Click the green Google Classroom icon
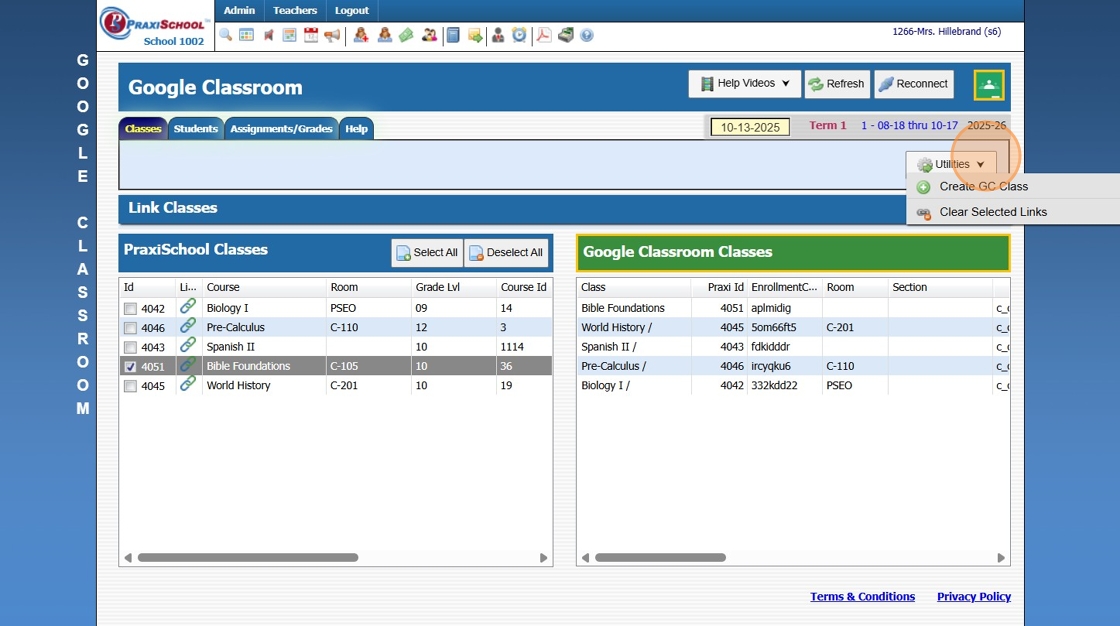Image resolution: width=1120 pixels, height=626 pixels. point(988,85)
